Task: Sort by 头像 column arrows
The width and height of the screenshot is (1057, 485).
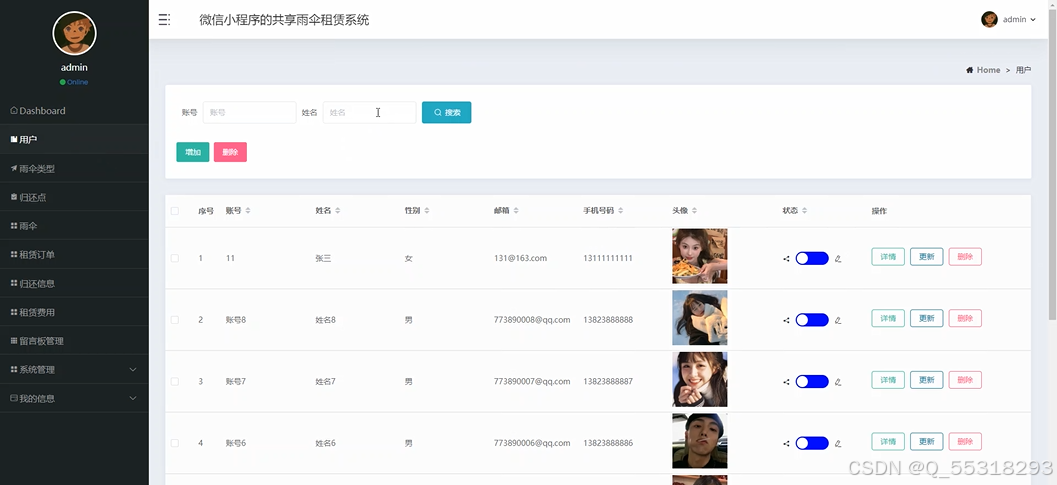Action: tap(694, 211)
